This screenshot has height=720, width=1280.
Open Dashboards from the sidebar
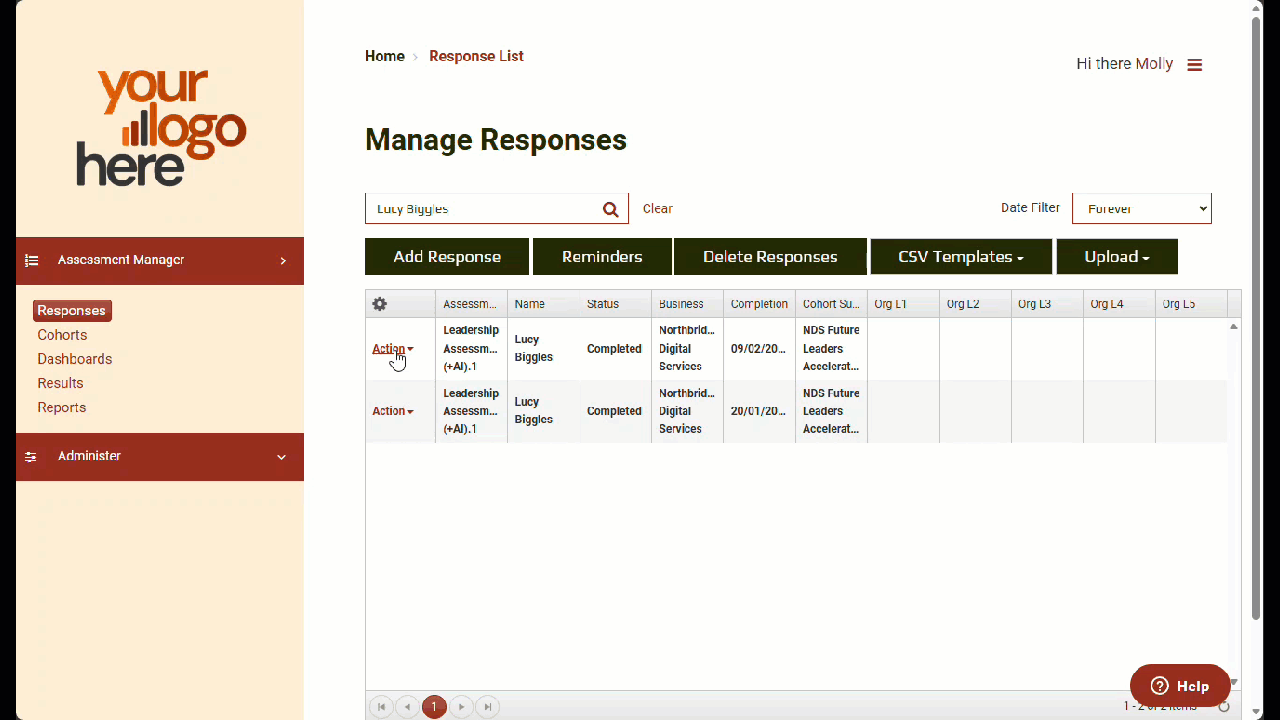point(74,359)
